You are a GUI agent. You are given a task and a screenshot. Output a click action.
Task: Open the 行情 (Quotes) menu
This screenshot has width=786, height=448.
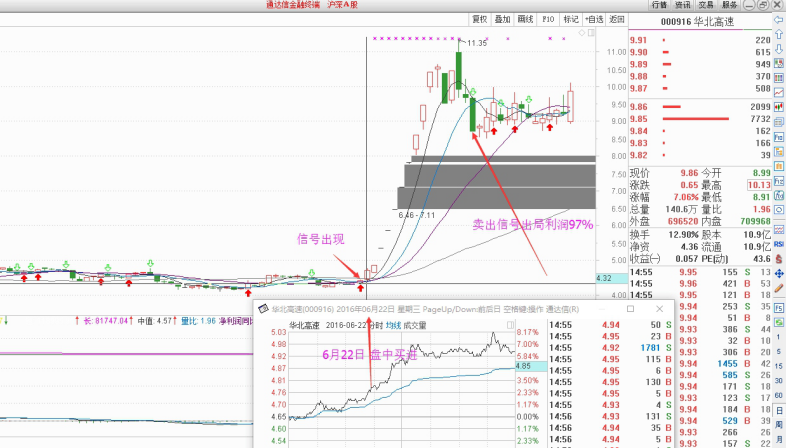[659, 5]
